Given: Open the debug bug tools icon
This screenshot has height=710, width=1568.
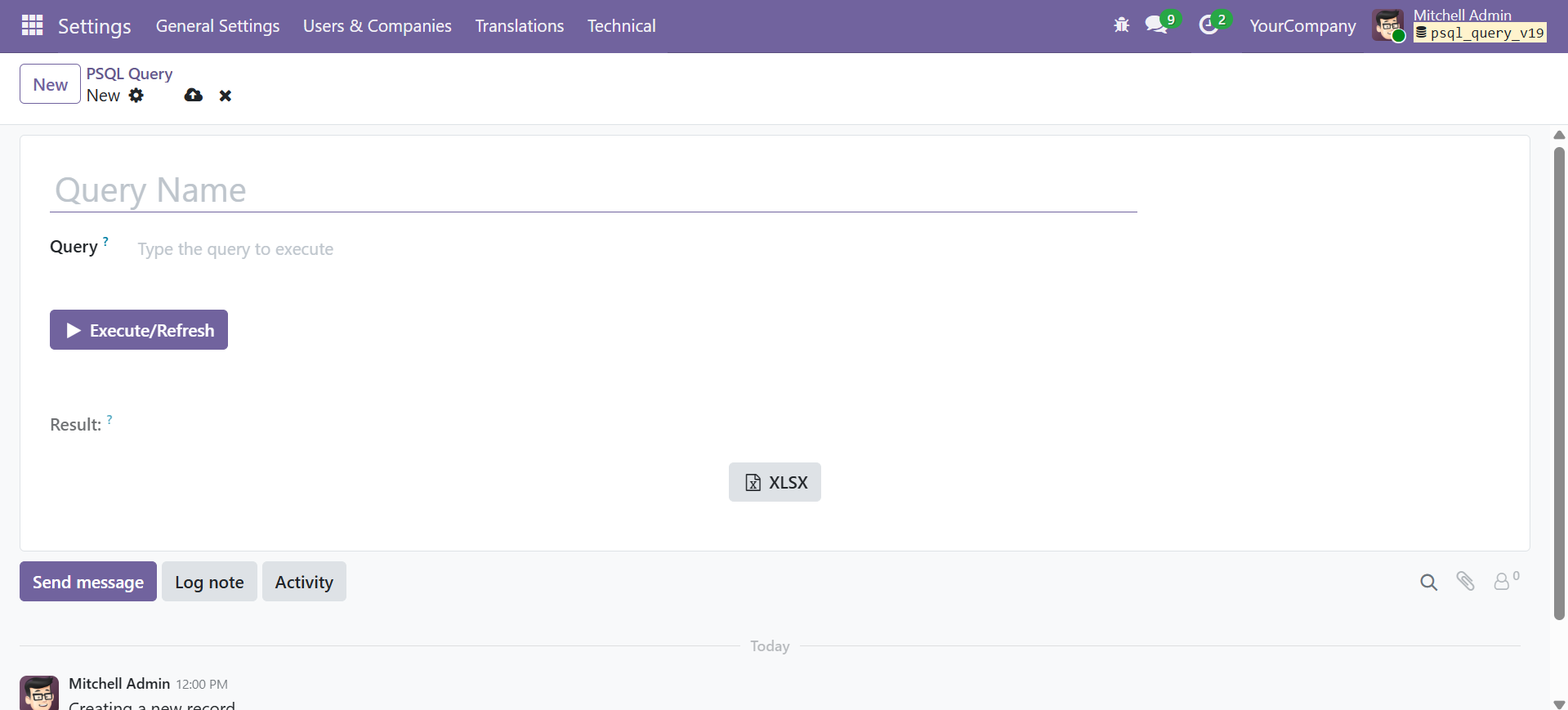Looking at the screenshot, I should pyautogui.click(x=1122, y=25).
